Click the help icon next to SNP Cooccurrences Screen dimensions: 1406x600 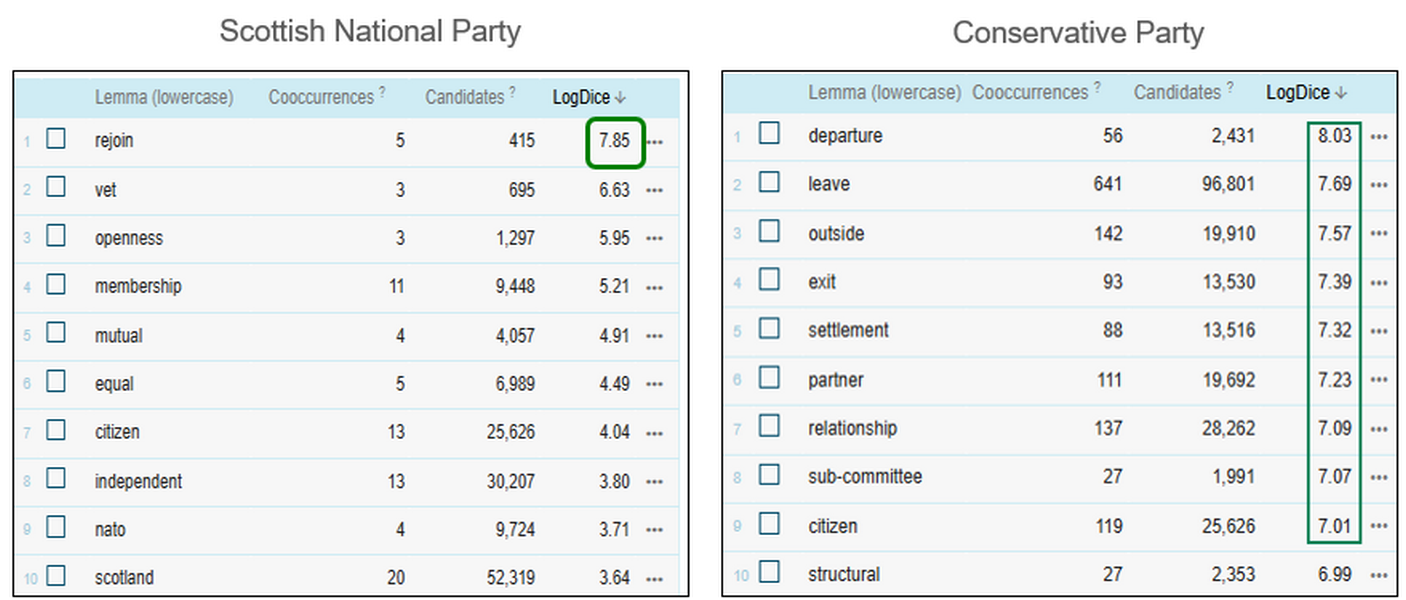click(x=382, y=93)
